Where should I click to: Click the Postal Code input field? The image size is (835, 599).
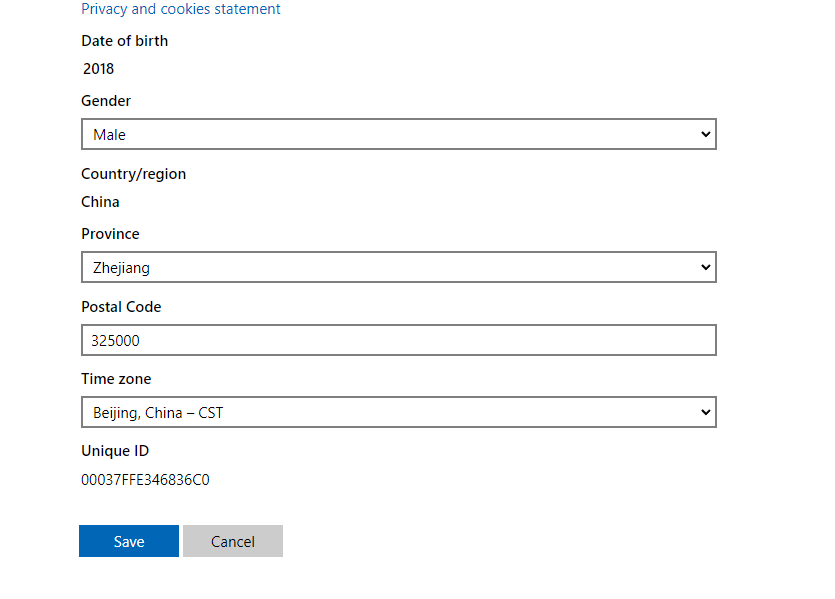pyautogui.click(x=398, y=340)
